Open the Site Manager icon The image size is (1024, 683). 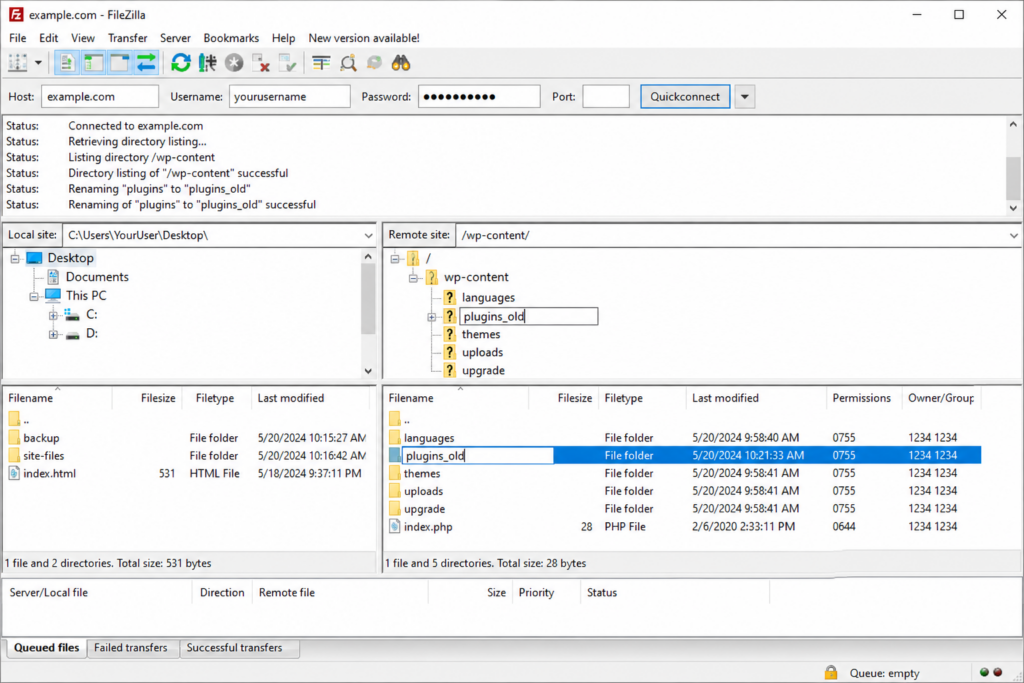click(x=18, y=63)
